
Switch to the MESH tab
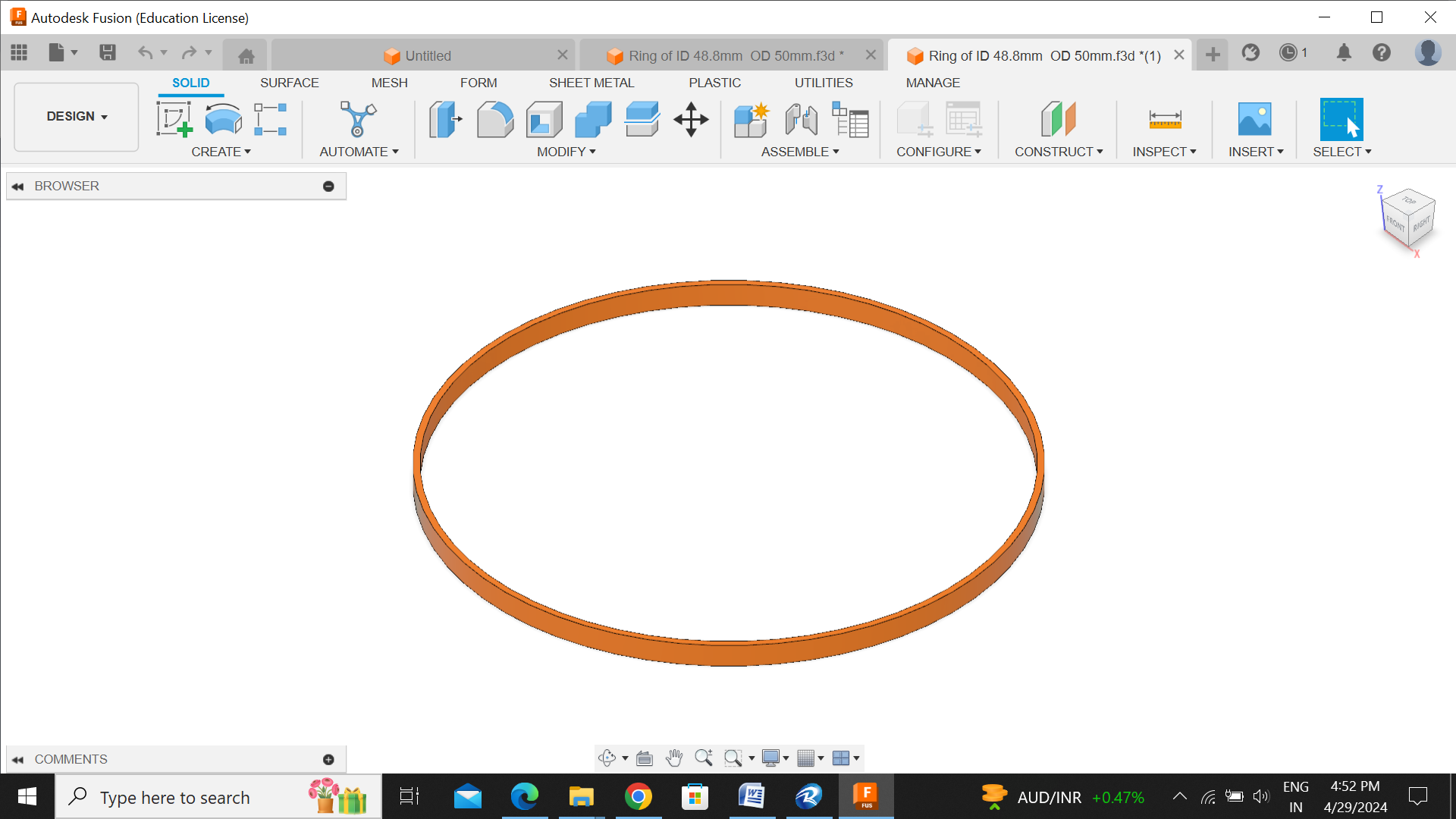point(388,82)
